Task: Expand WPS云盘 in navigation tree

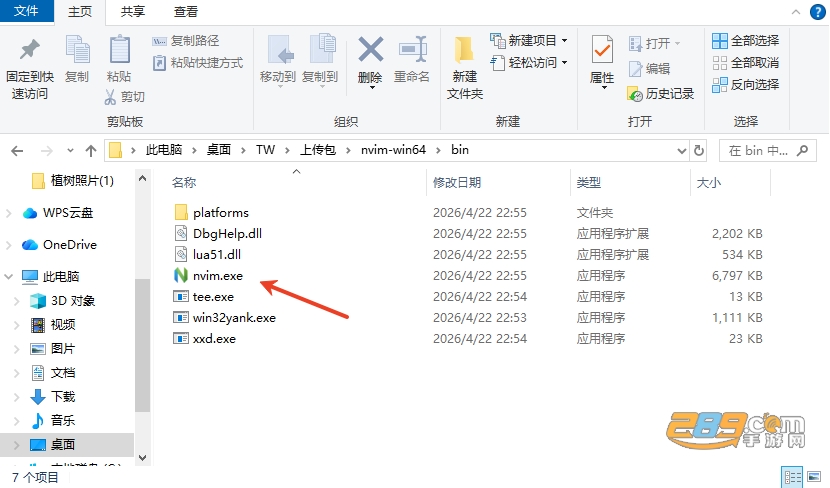Action: tap(8, 213)
